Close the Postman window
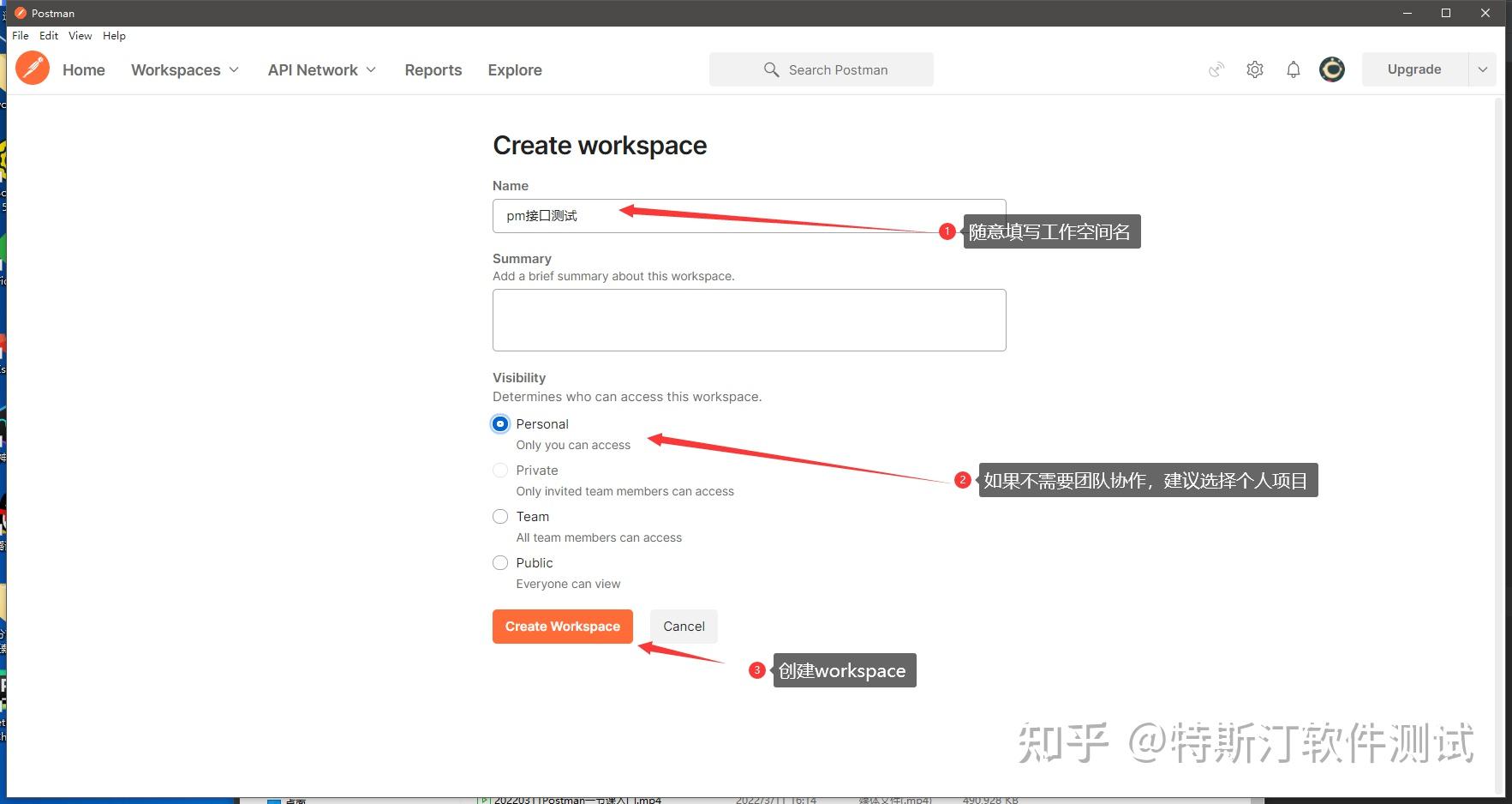Viewport: 1512px width, 804px height. coord(1486,13)
